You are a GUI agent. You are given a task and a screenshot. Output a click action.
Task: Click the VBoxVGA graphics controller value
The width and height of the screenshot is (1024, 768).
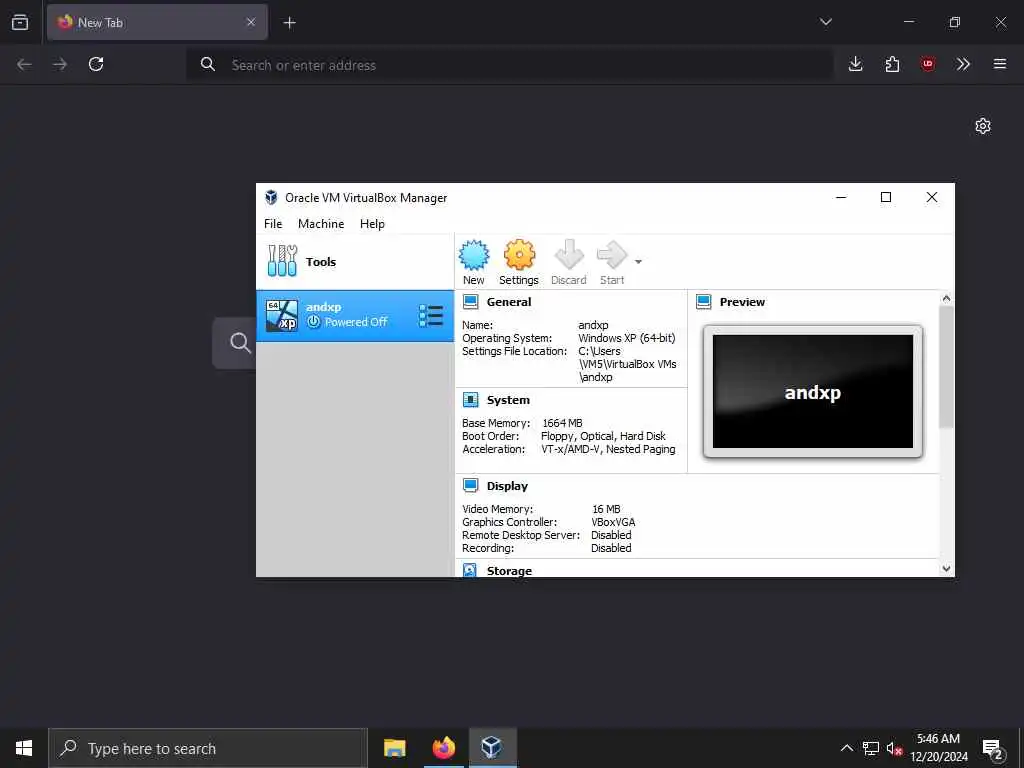(x=613, y=522)
